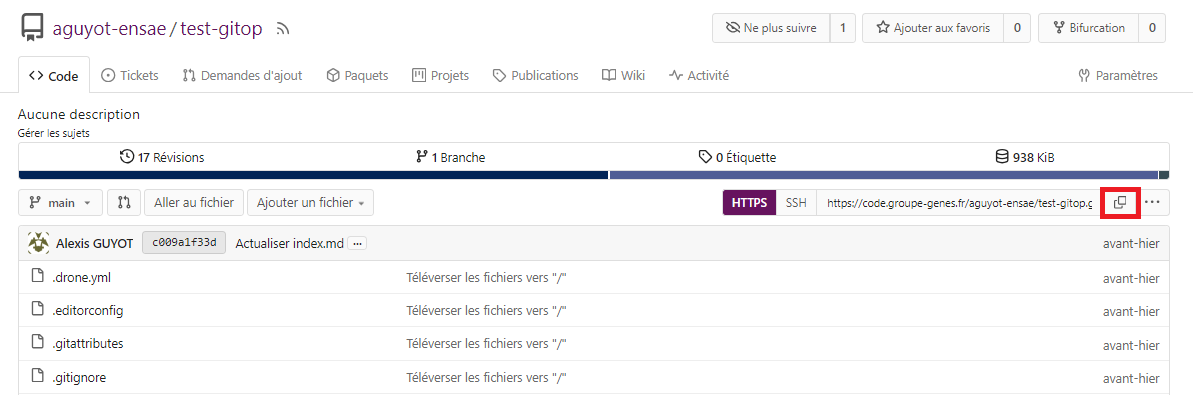Click the Aller au fichier button
The image size is (1193, 395).
(194, 203)
